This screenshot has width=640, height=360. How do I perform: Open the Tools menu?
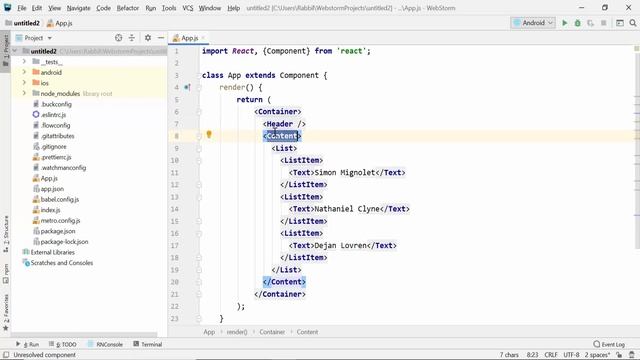click(169, 8)
